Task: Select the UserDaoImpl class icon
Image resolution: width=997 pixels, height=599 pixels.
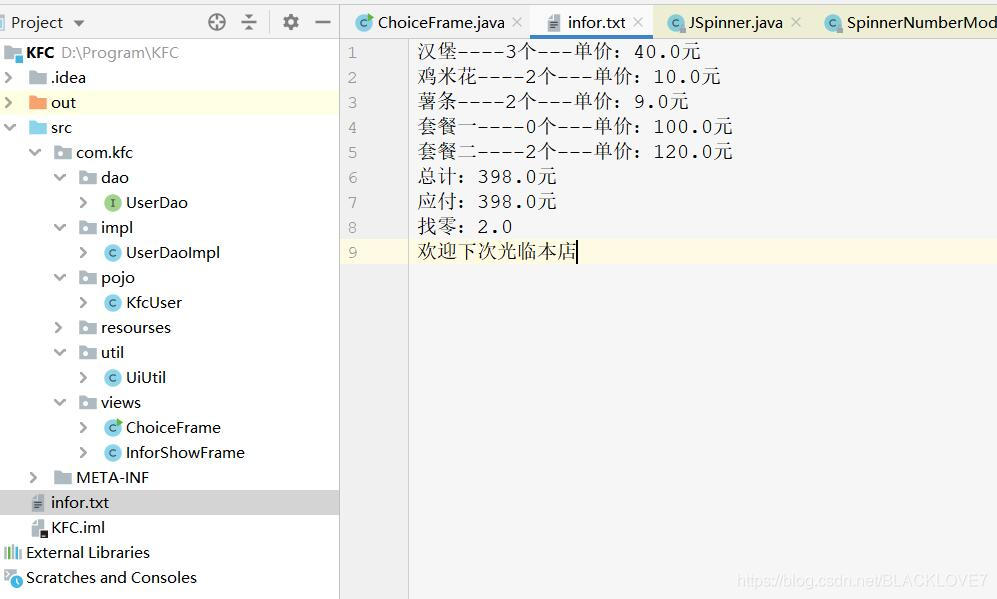Action: point(113,253)
